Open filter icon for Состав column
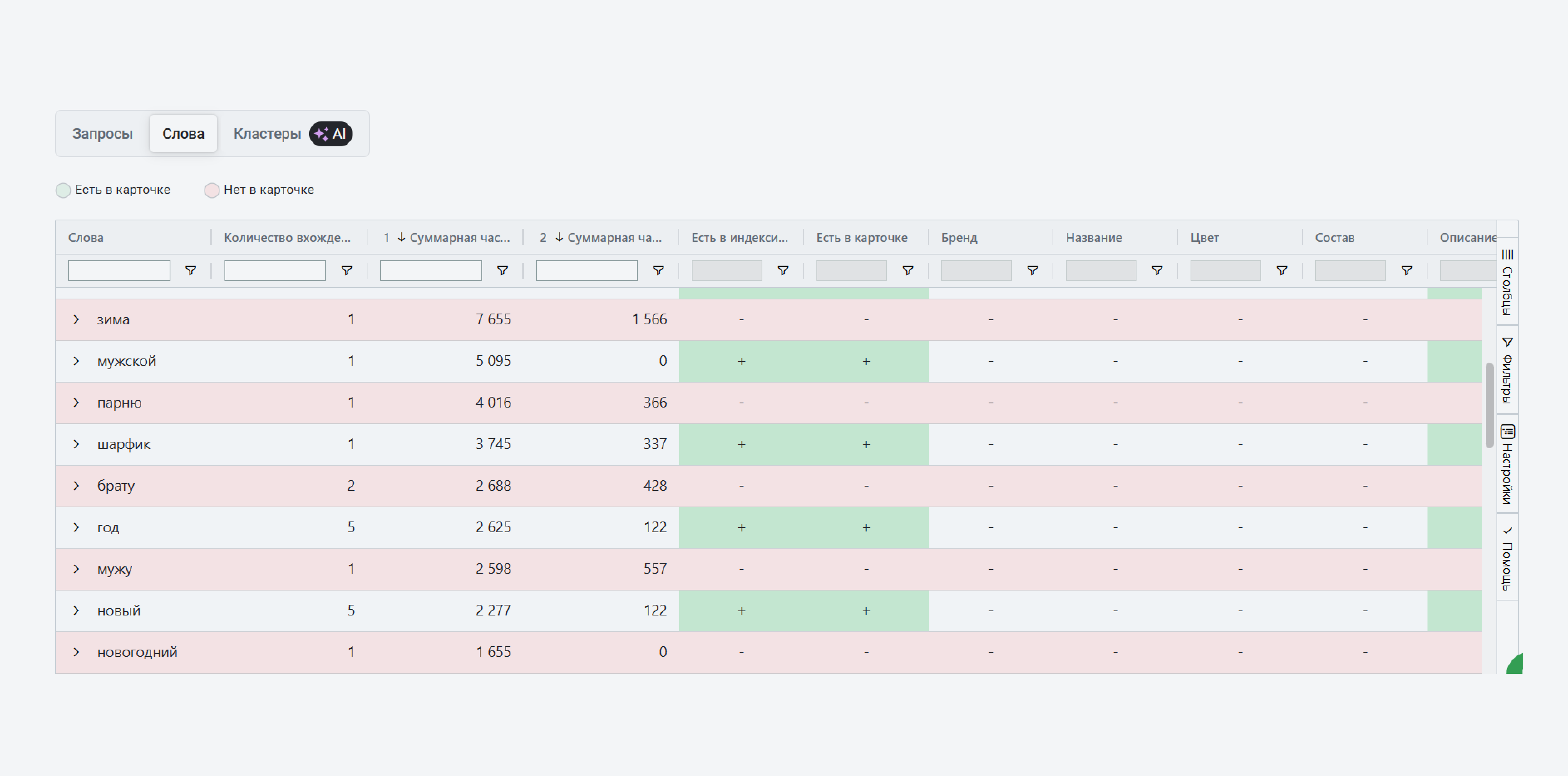Screen dimensions: 1568x776 click(1407, 270)
